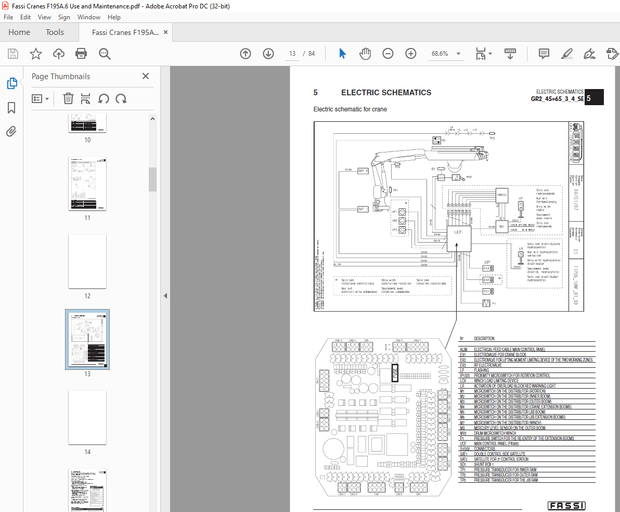The height and width of the screenshot is (512, 620).
Task: Switch to the Tools tab
Action: point(55,32)
